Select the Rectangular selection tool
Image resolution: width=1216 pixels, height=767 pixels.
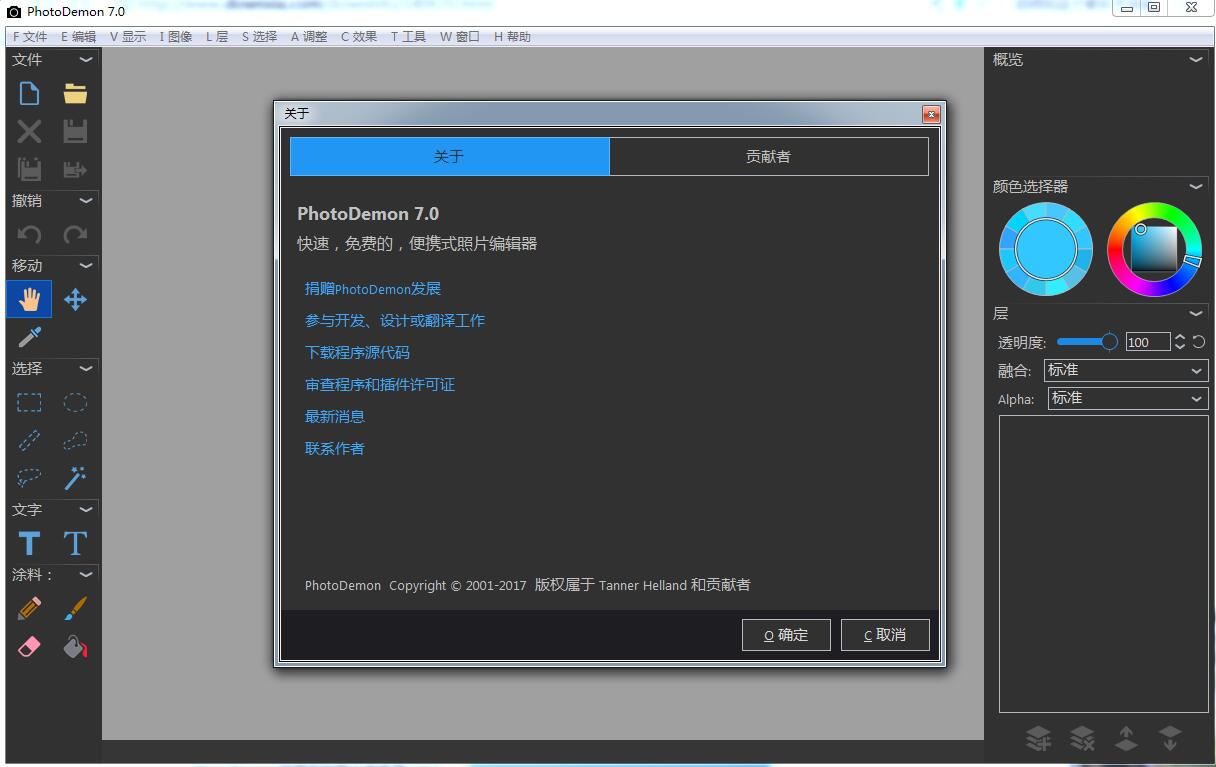30,403
